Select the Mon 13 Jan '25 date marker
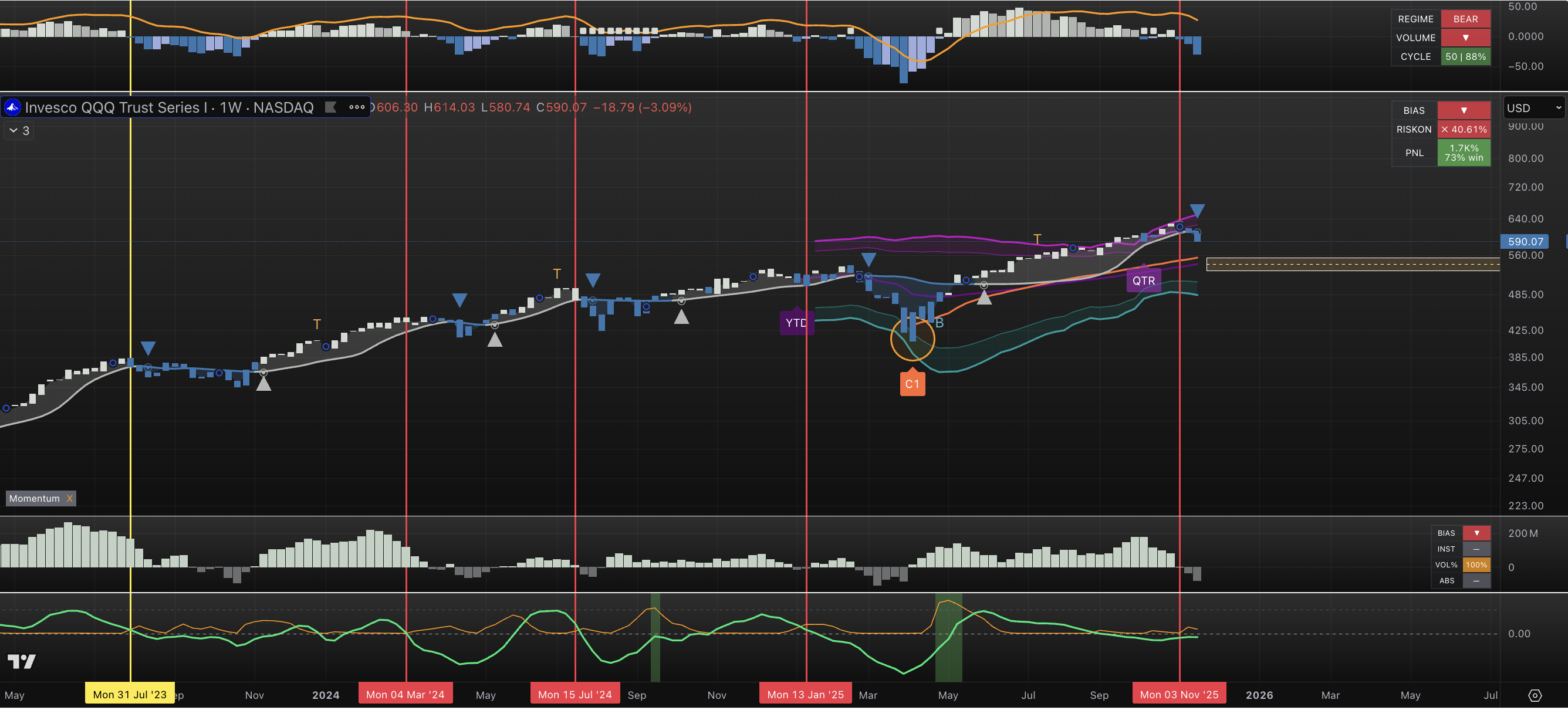 [805, 694]
